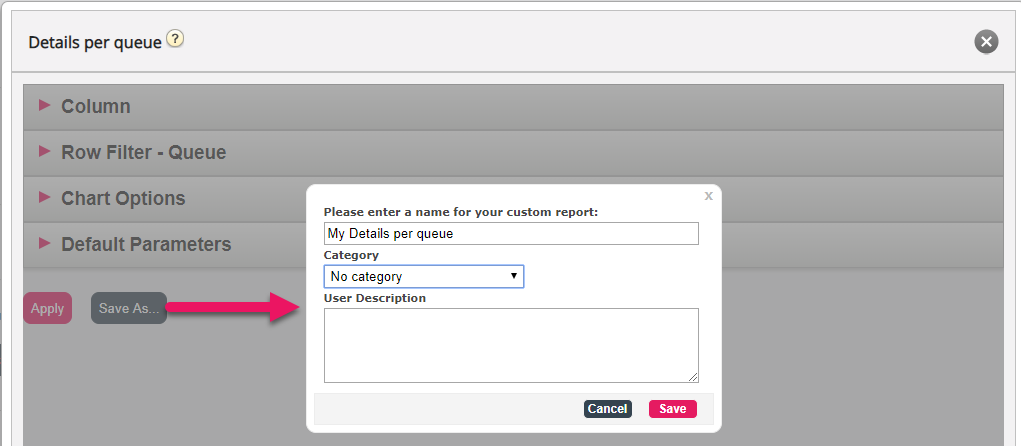Click the triangle arrow beside Chart Options
This screenshot has width=1021, height=446.
[x=45, y=197]
